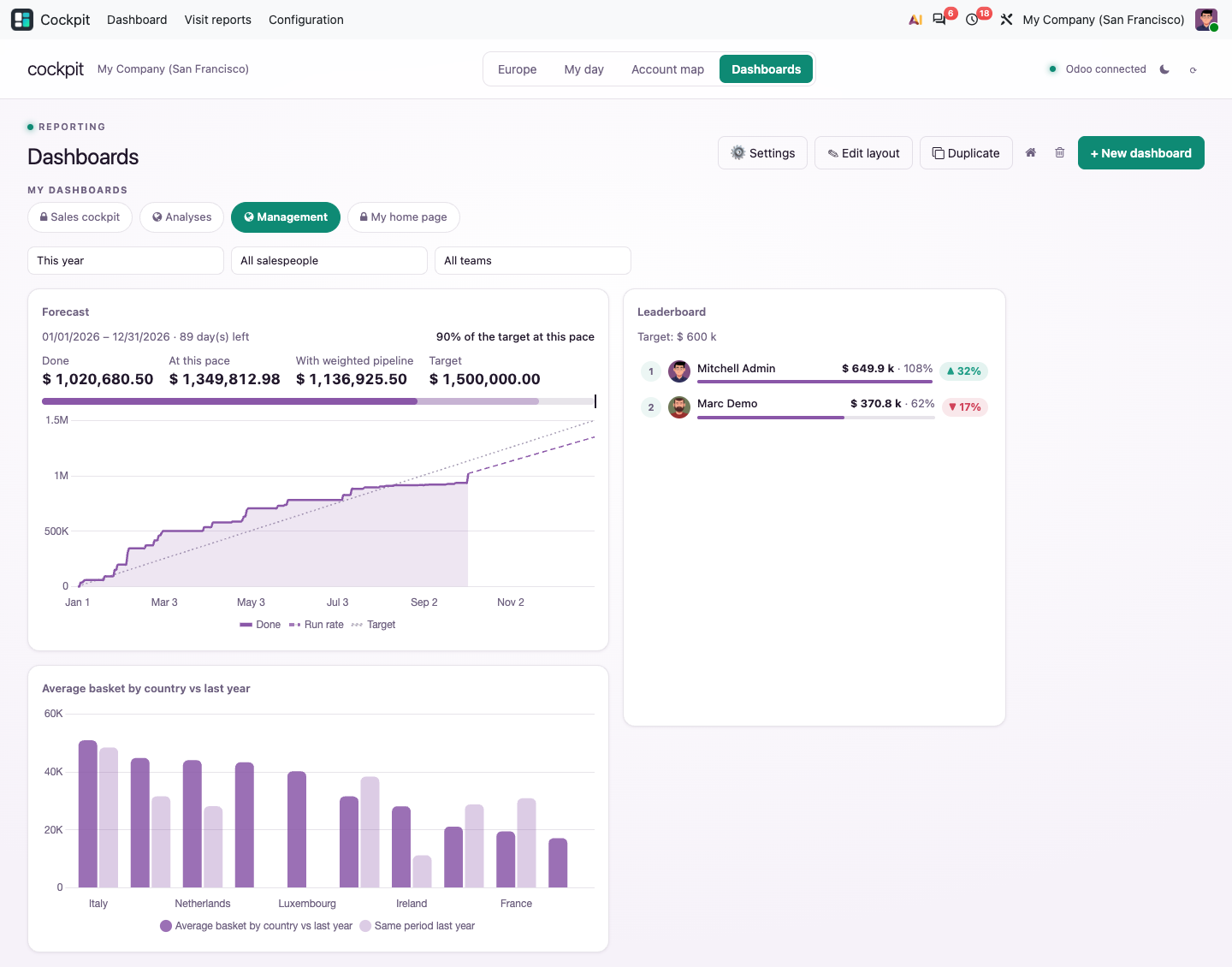
Task: Delete dashboard using the trash icon
Action: click(x=1059, y=153)
